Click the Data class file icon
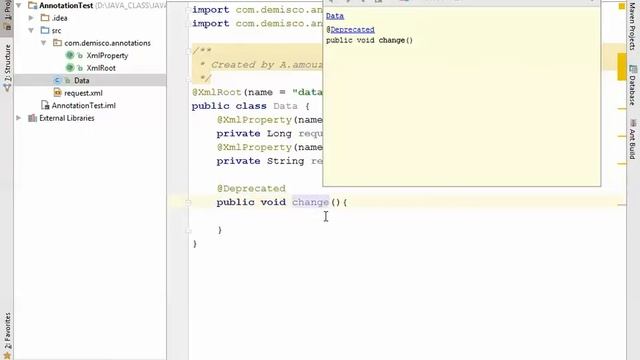 point(57,80)
